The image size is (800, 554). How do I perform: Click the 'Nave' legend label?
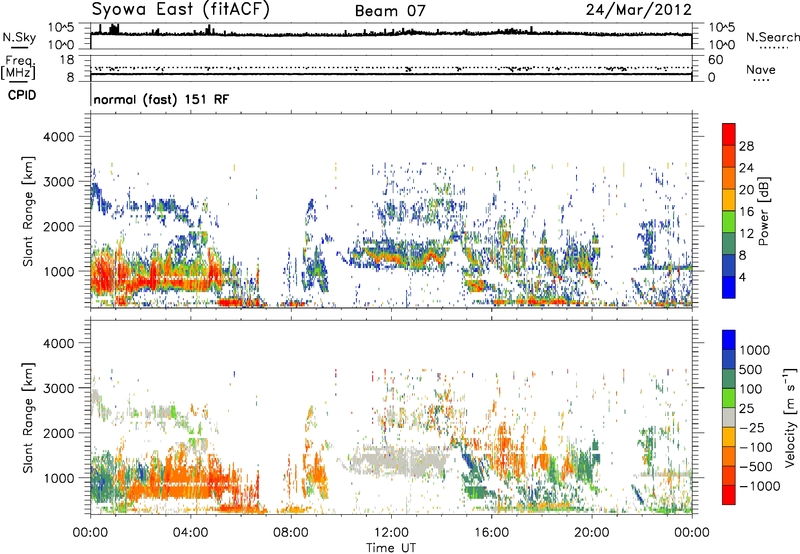click(x=761, y=69)
